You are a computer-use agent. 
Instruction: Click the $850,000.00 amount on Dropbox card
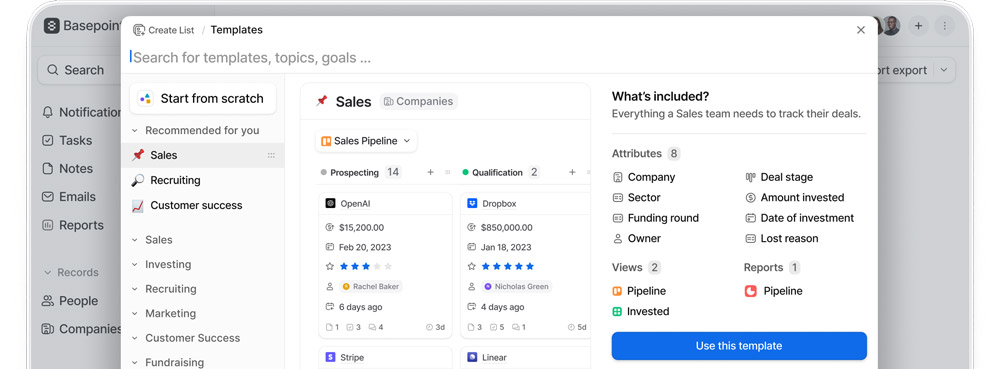506,228
